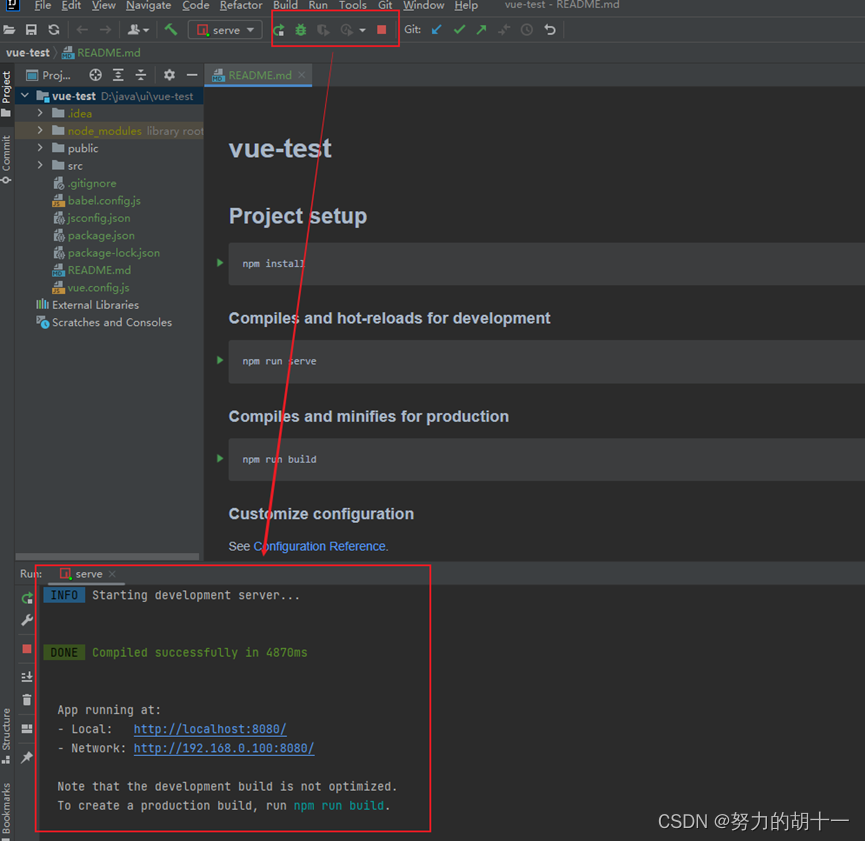Select the serve tab in Run panel
Viewport: 865px width, 841px height.
tap(88, 574)
